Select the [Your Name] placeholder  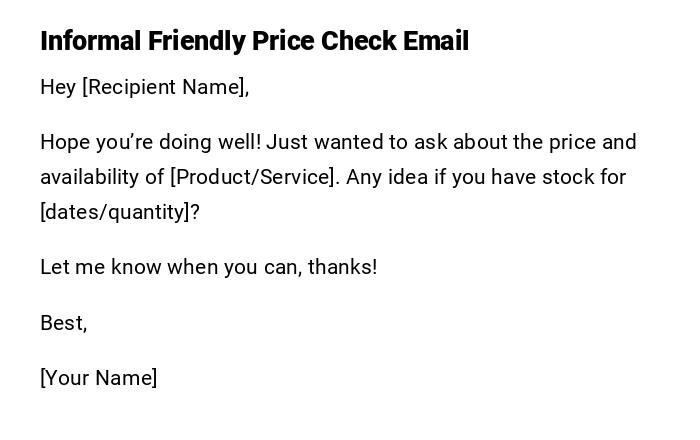[98, 378]
